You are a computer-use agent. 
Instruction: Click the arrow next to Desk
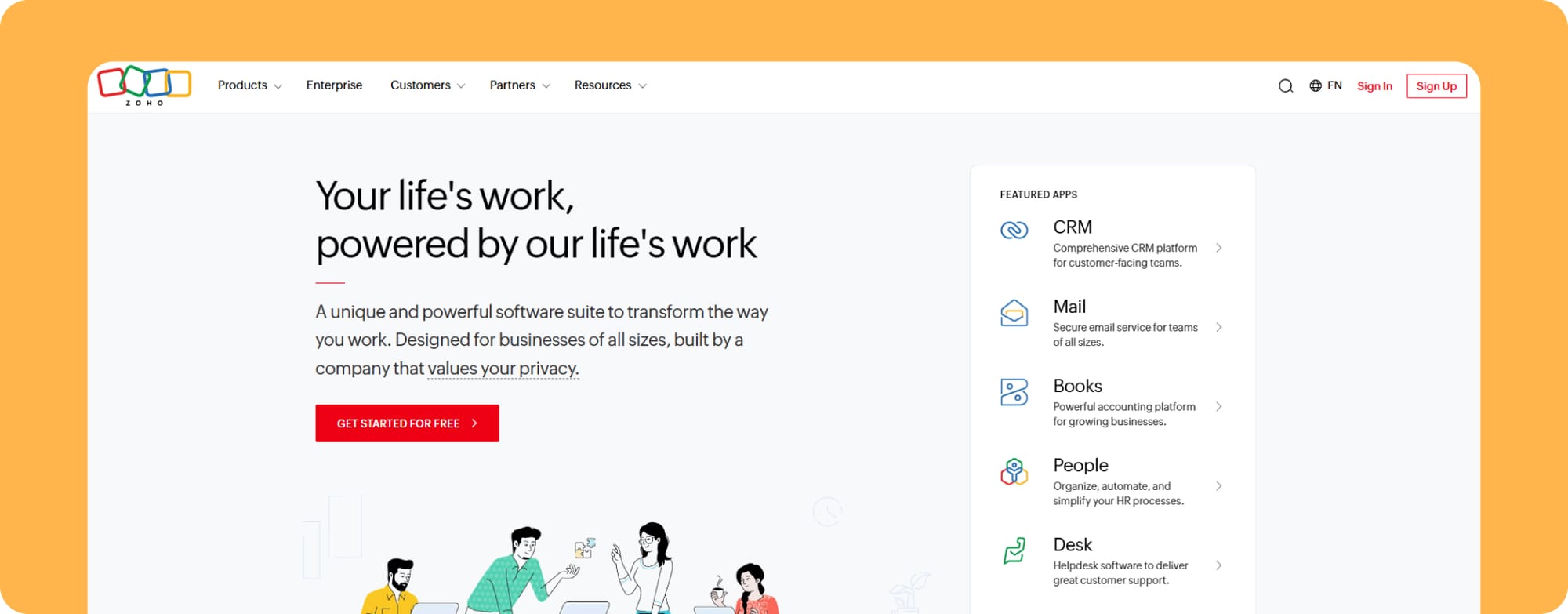point(1218,565)
